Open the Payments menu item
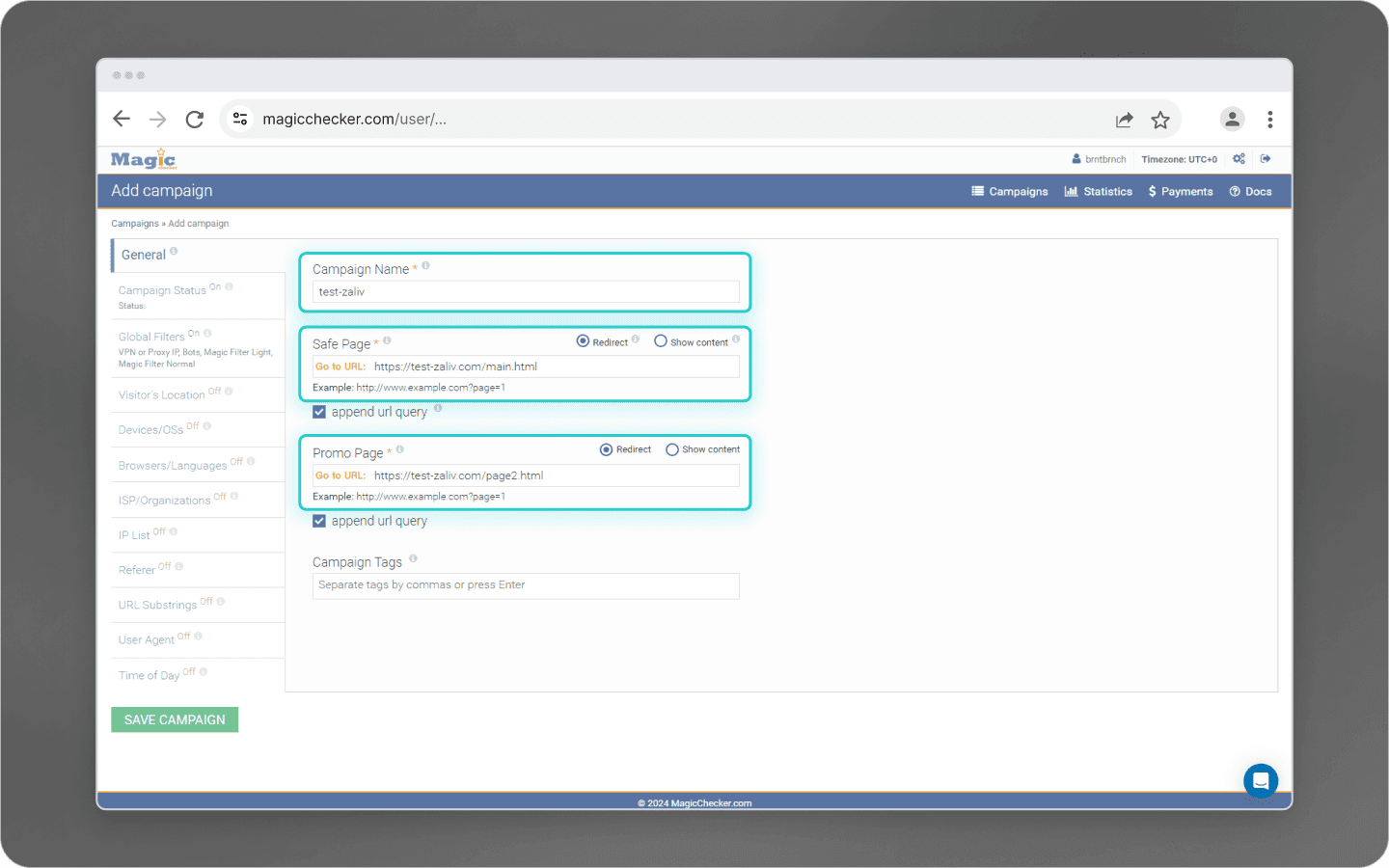 [1181, 192]
